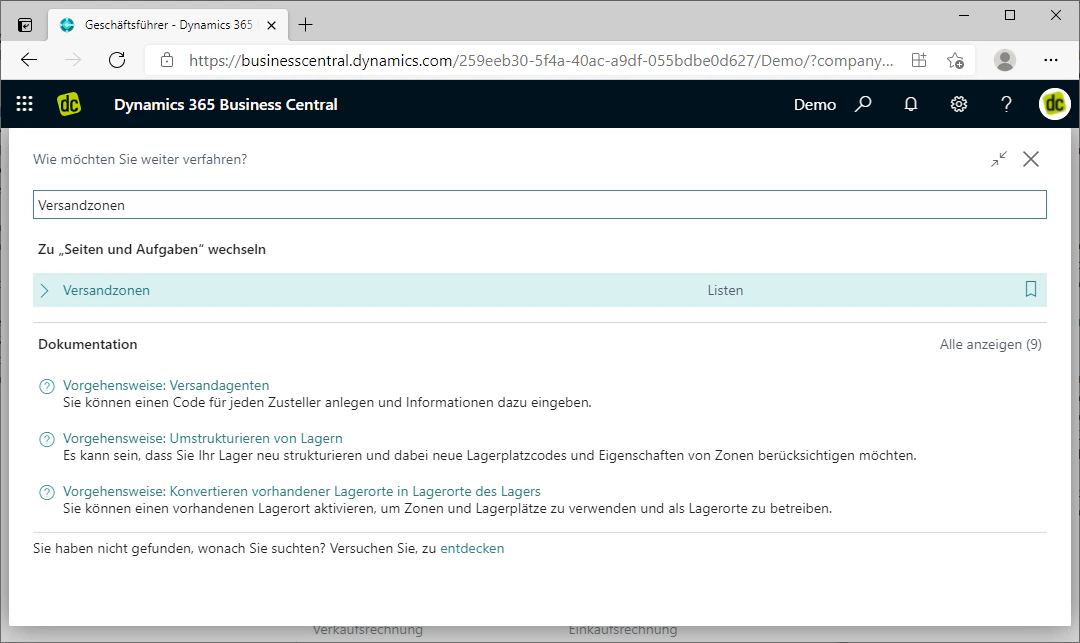Open Vorgehensweise: Umstrukturieren von Lagern article
Viewport: 1080px width, 643px height.
tap(202, 439)
